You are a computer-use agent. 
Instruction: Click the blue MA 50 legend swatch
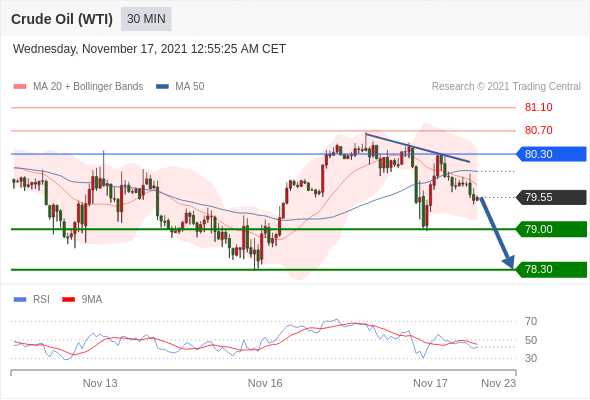(162, 87)
